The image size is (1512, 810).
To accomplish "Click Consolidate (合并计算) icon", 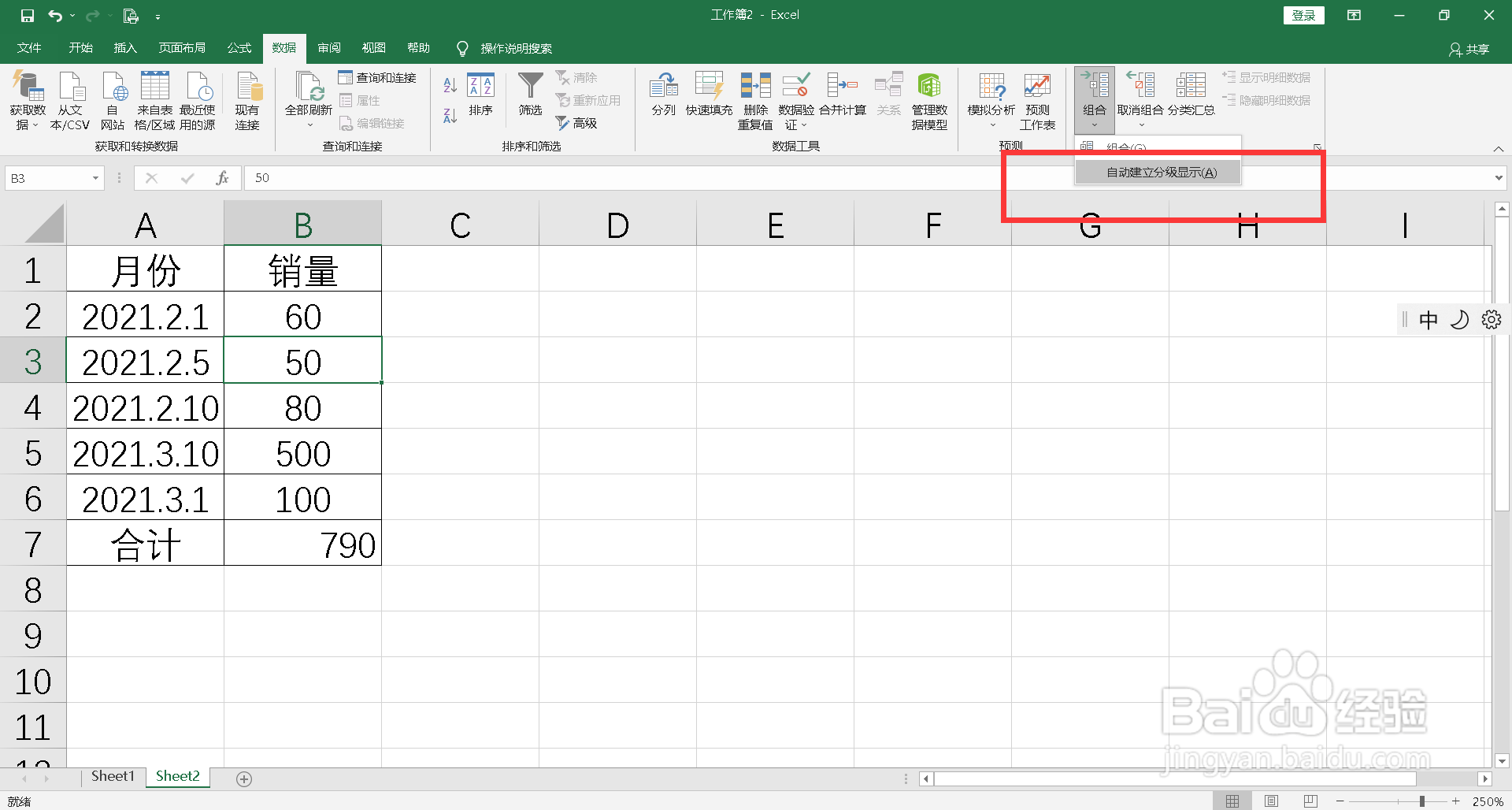I will point(843,95).
